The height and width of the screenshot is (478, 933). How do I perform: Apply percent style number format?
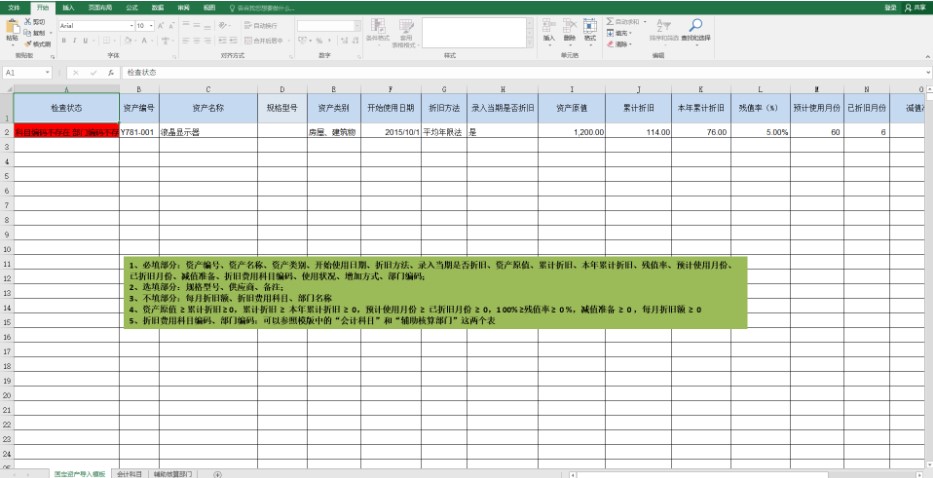[x=319, y=40]
